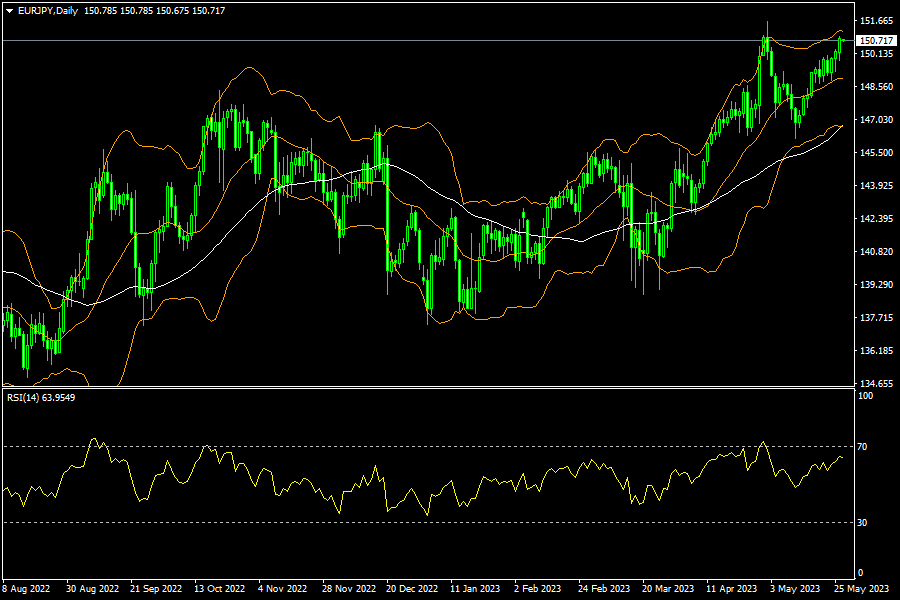Click the 151.665 price axis label
The image size is (900, 600).
pyautogui.click(x=876, y=21)
